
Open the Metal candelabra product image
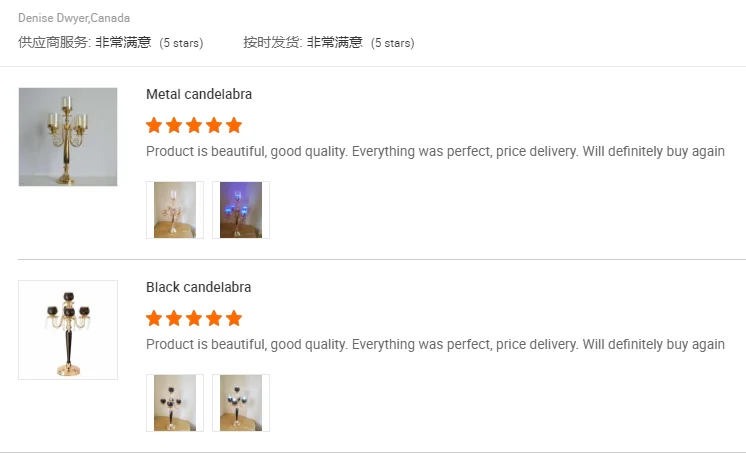[68, 137]
